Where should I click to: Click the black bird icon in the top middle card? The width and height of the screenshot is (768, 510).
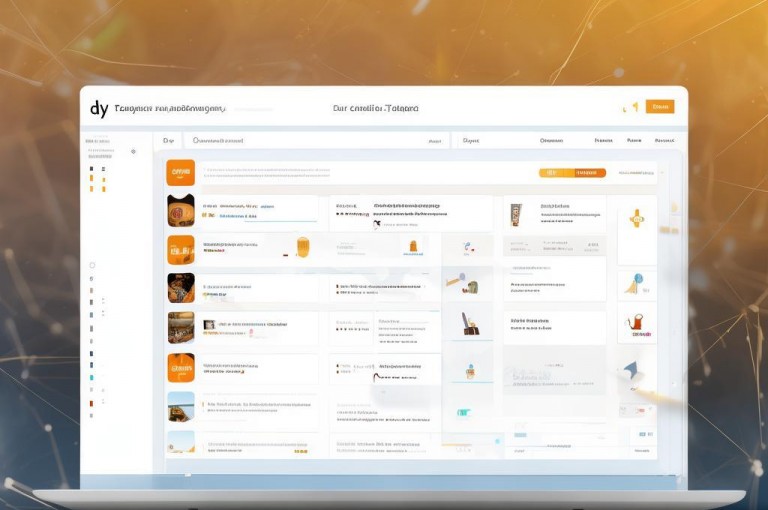[377, 224]
